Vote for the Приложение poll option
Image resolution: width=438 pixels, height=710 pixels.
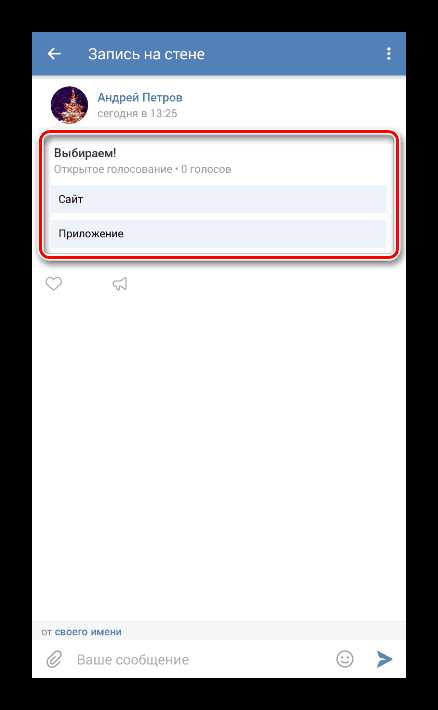(219, 234)
